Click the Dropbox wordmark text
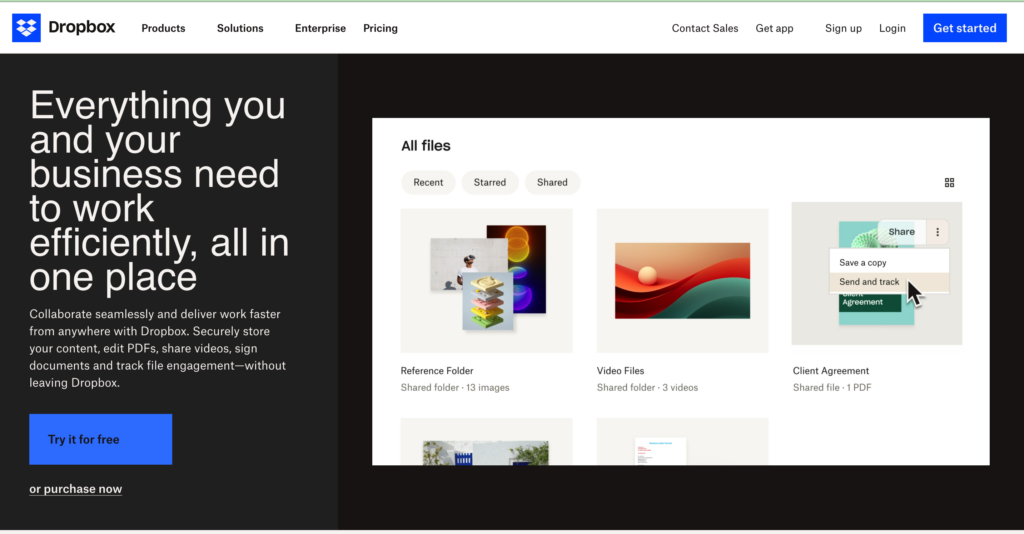 coord(82,27)
